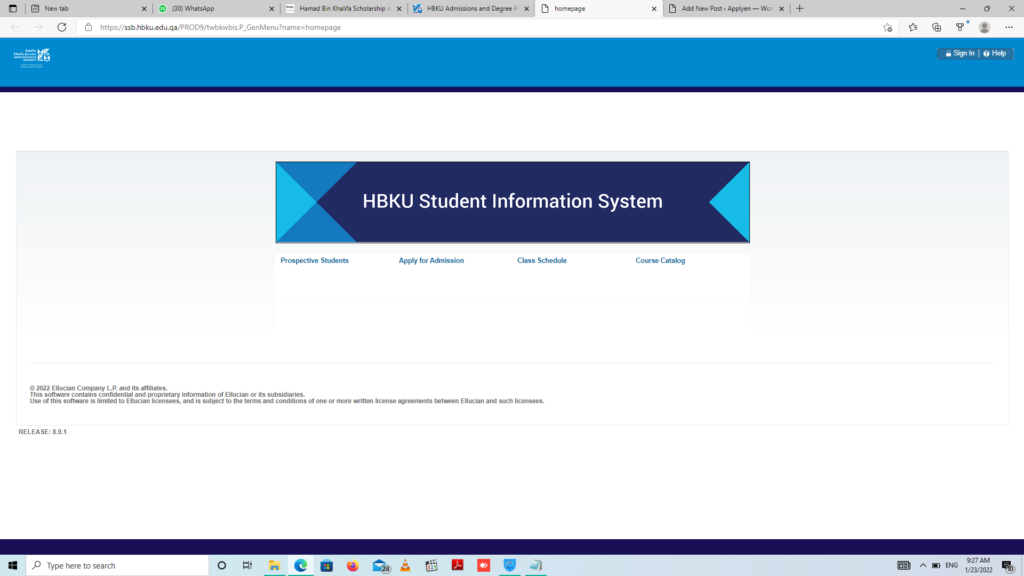Close the WhatsApp tab

tap(272, 8)
